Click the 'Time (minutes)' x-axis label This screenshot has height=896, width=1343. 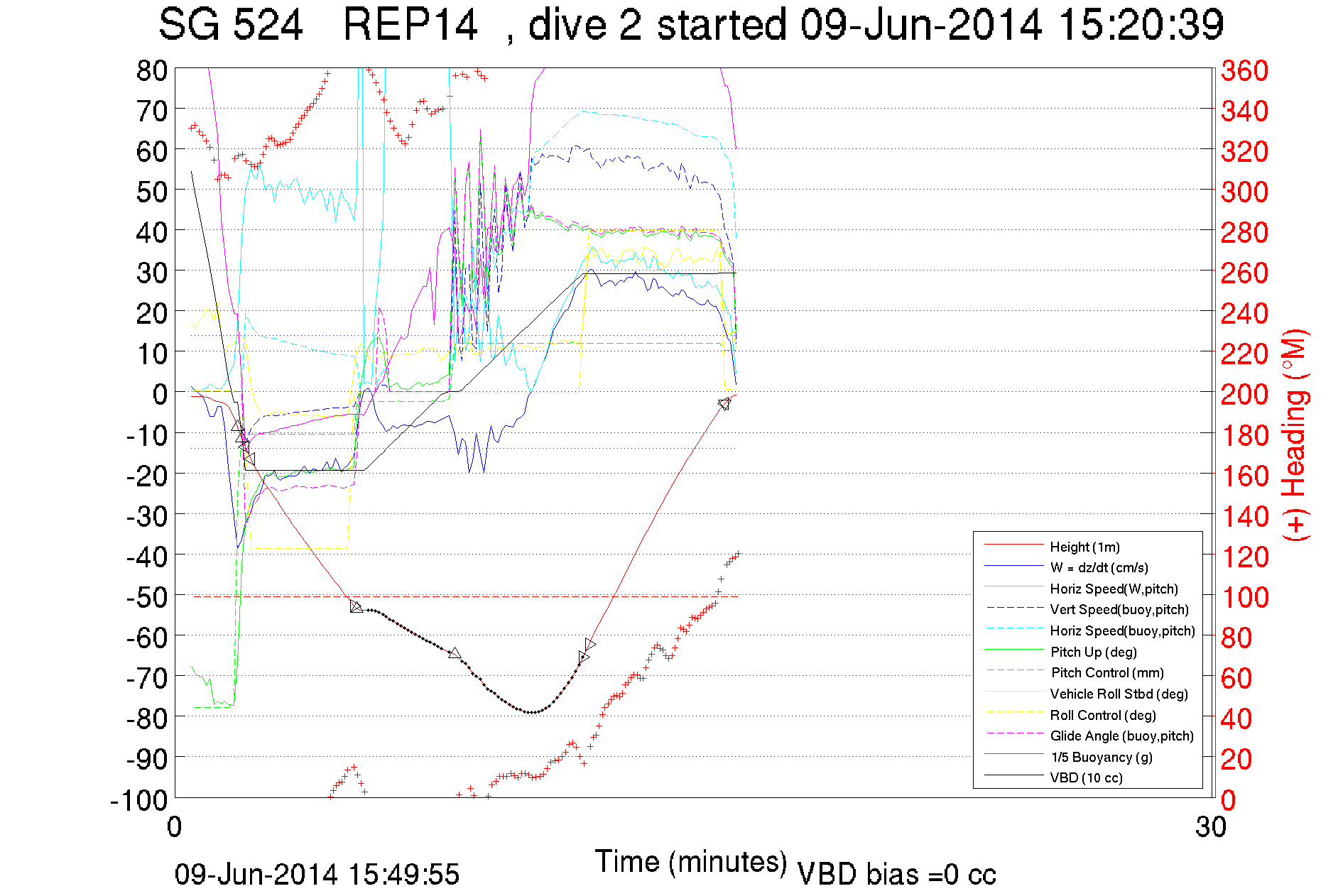691,862
